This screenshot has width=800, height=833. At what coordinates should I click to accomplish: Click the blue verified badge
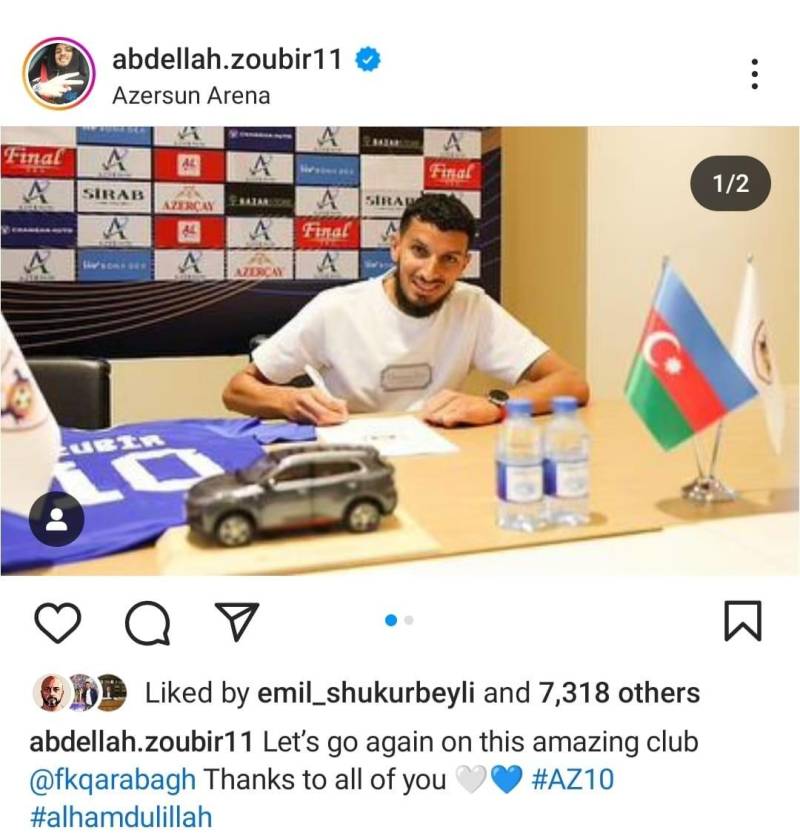click(367, 59)
